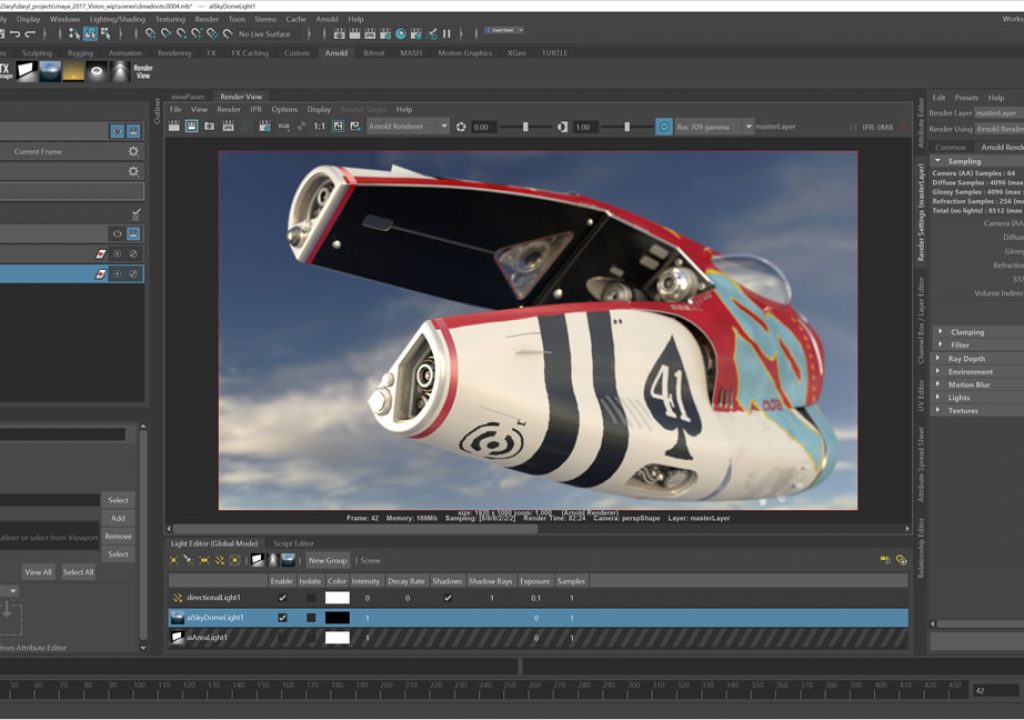Viewport: 1024px width, 720px height.
Task: Toggle the eye visibility icon in the top left panel row
Action: tap(117, 131)
